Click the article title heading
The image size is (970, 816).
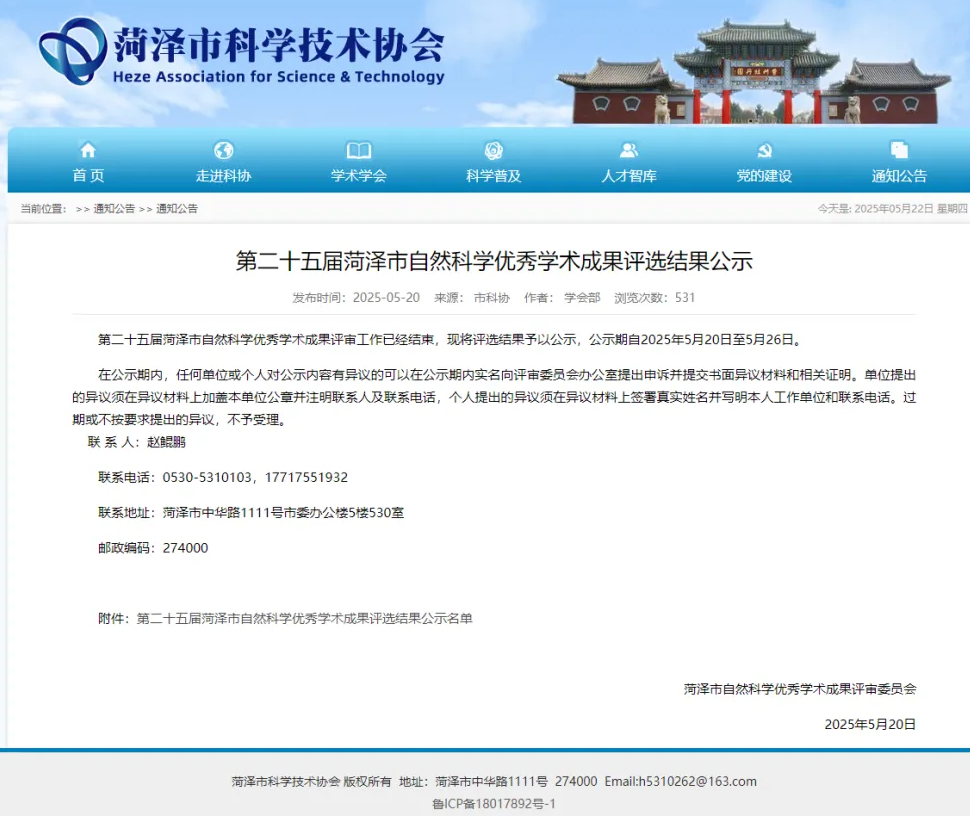[x=493, y=262]
